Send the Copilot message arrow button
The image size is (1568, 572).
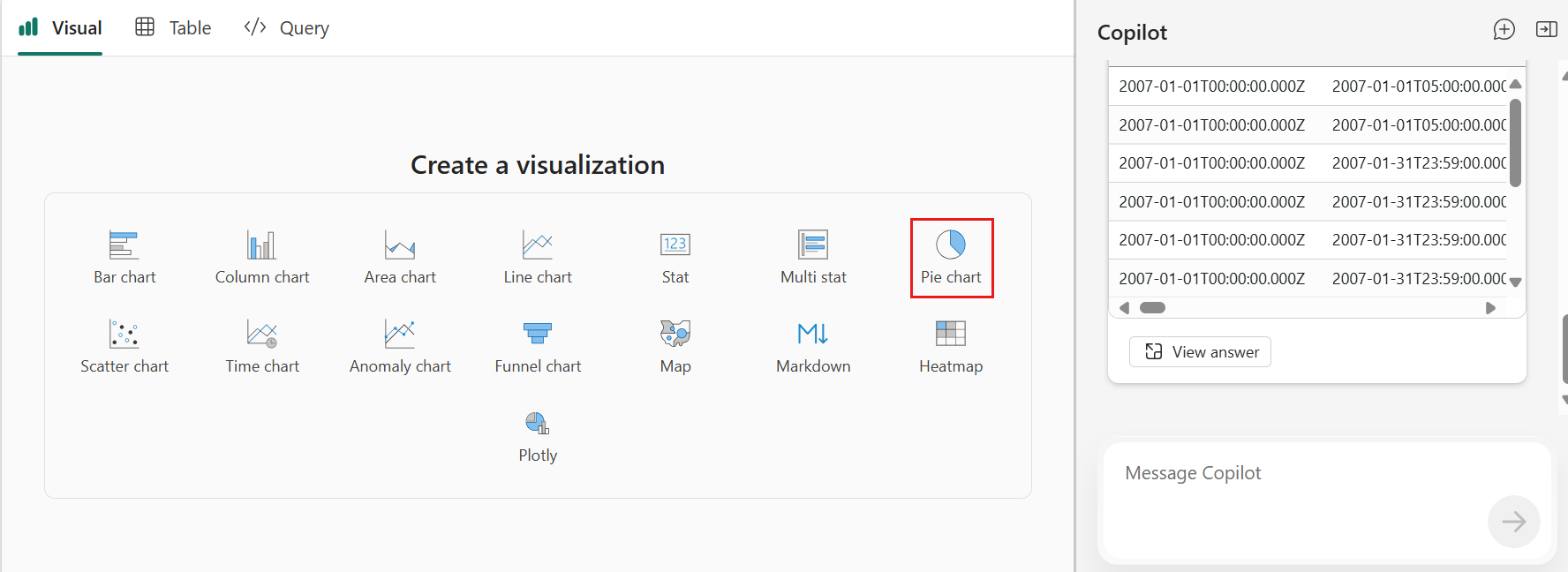(1513, 522)
